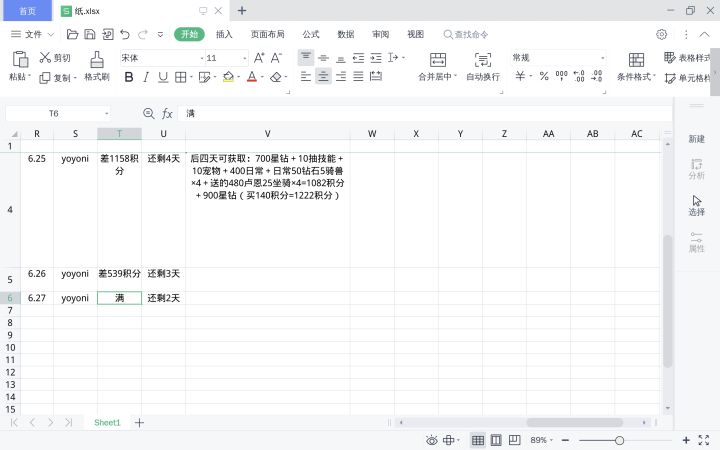Increase decimal places

point(579,76)
